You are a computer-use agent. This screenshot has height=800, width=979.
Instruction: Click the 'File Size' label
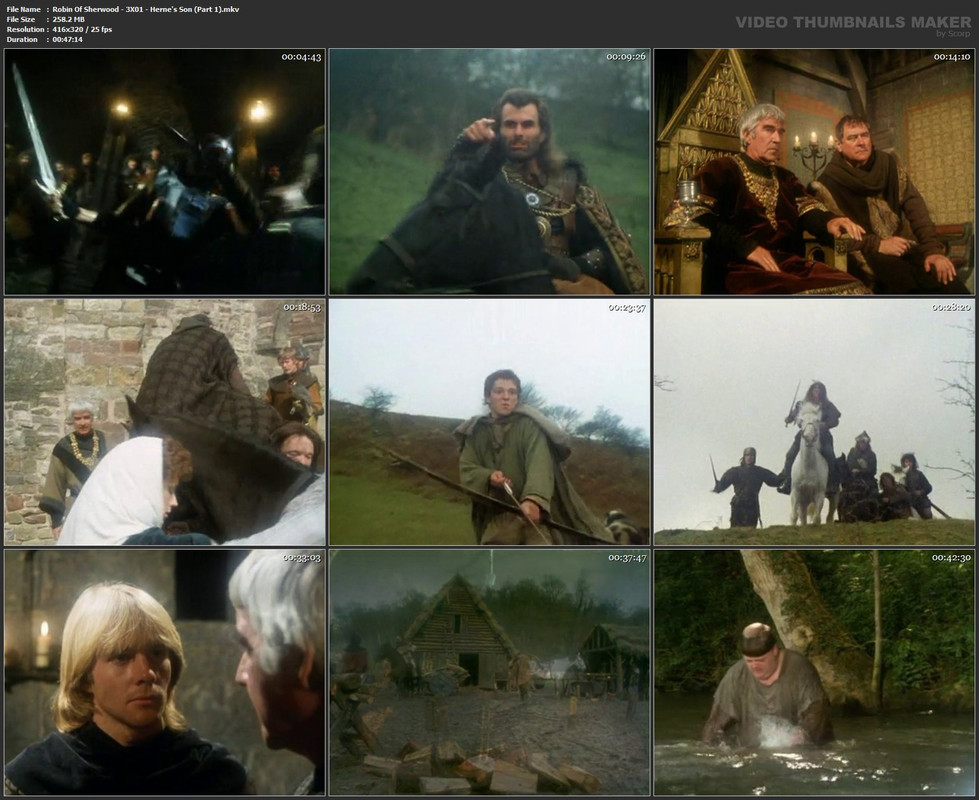coord(21,19)
